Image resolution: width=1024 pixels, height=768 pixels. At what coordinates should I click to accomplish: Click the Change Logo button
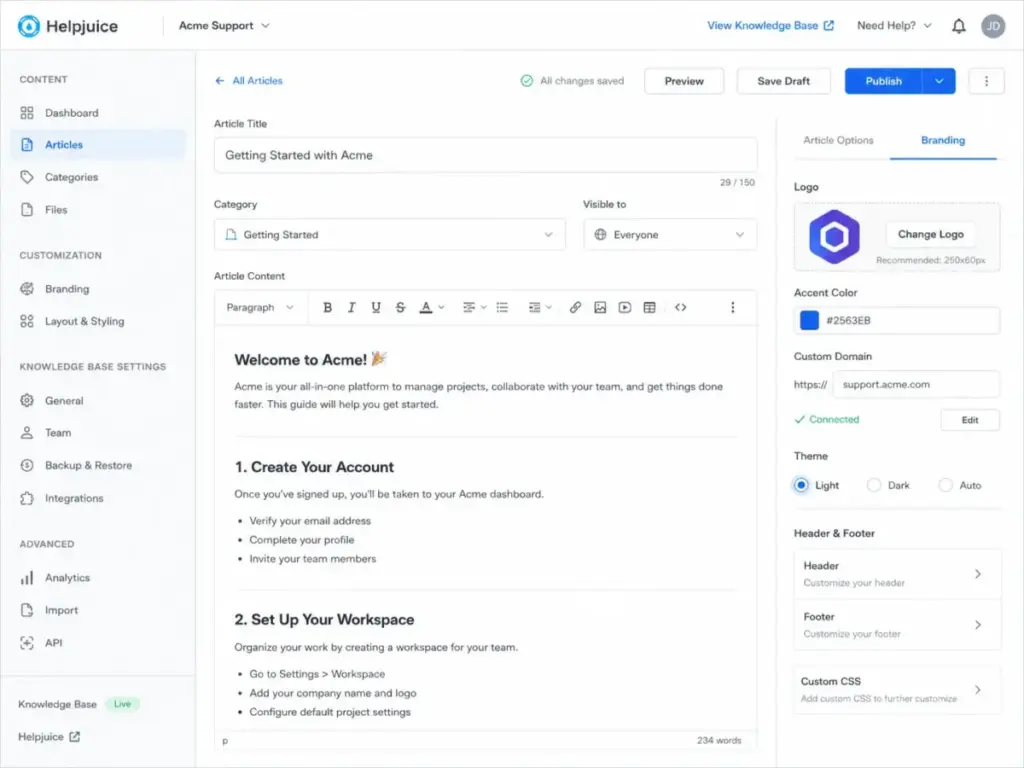[x=930, y=234]
